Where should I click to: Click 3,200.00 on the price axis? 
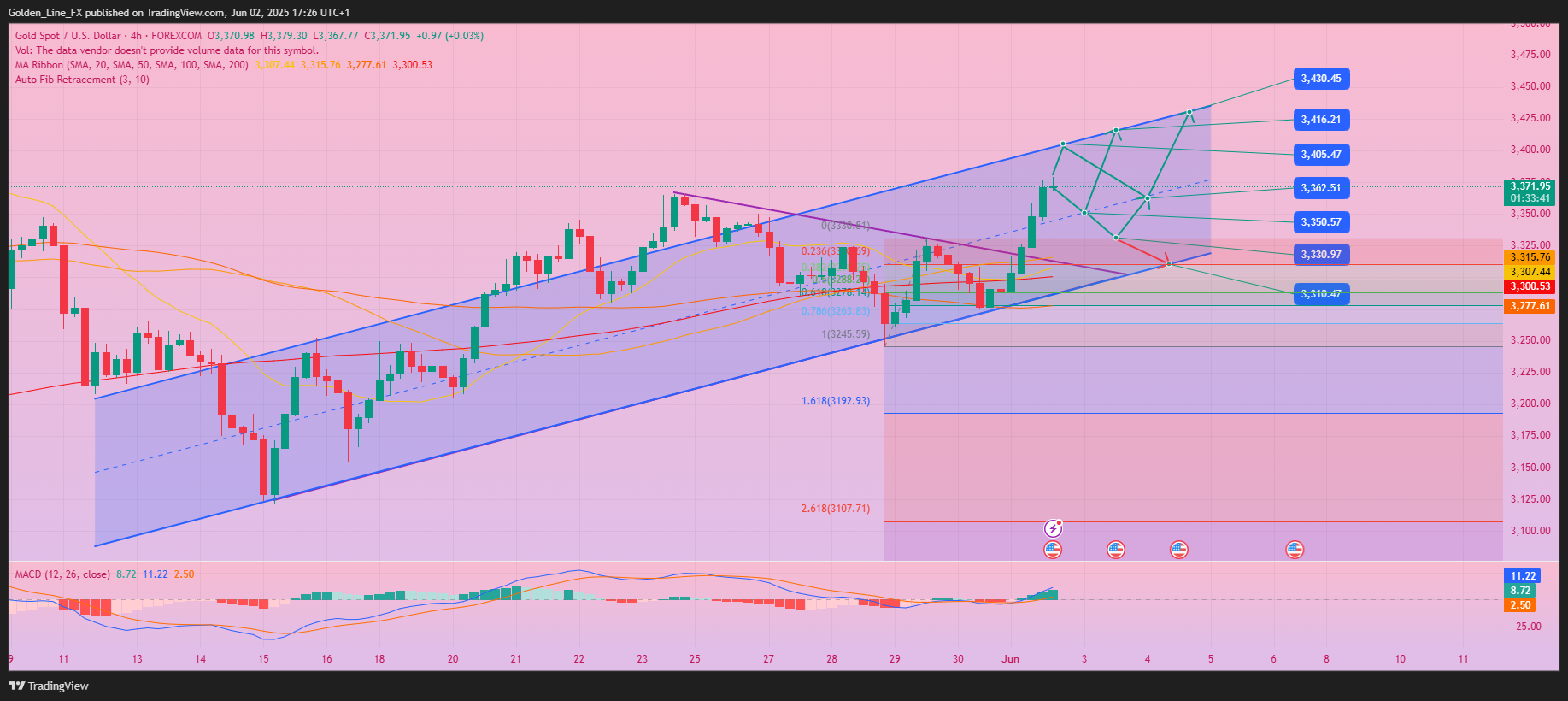pyautogui.click(x=1530, y=404)
